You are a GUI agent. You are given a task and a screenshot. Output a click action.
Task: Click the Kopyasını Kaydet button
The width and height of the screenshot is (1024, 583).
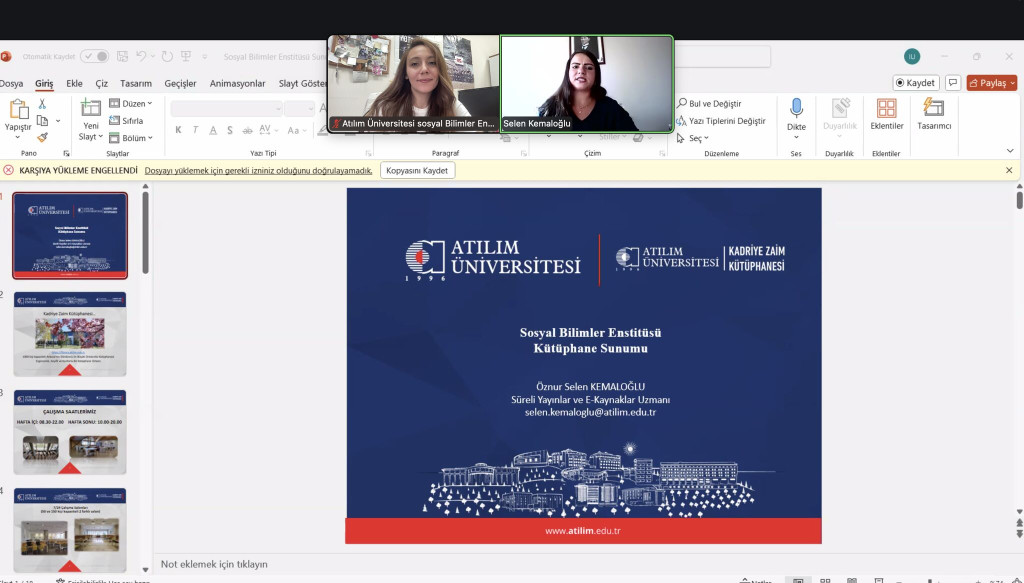click(x=417, y=170)
